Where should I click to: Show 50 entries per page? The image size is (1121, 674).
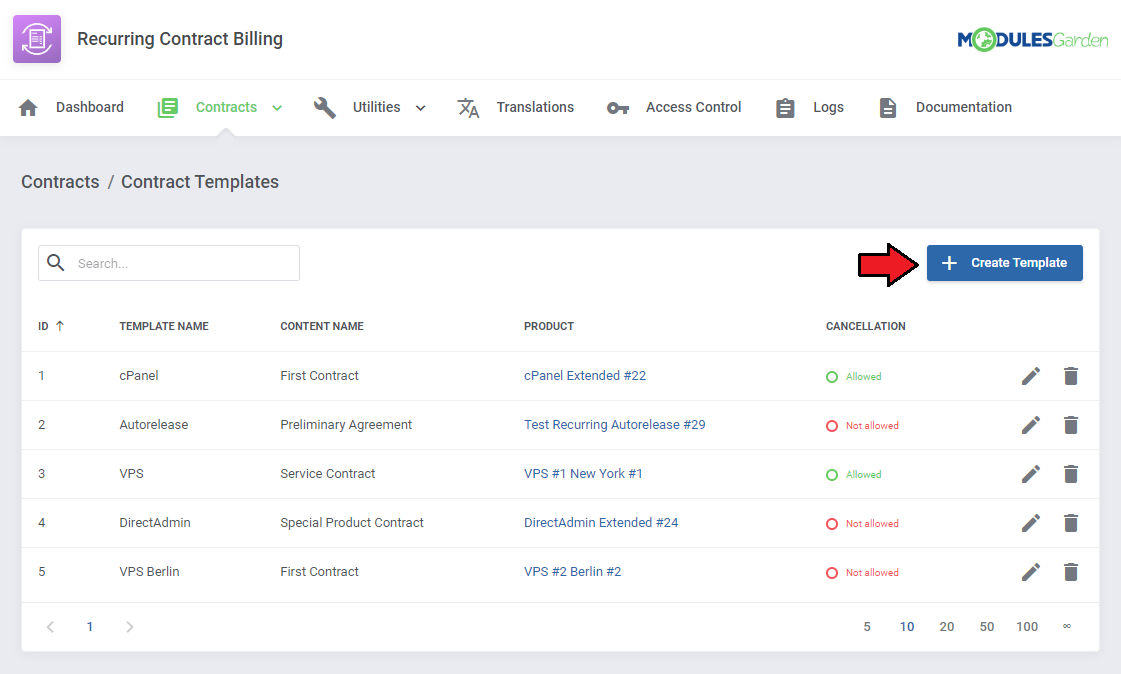(987, 627)
